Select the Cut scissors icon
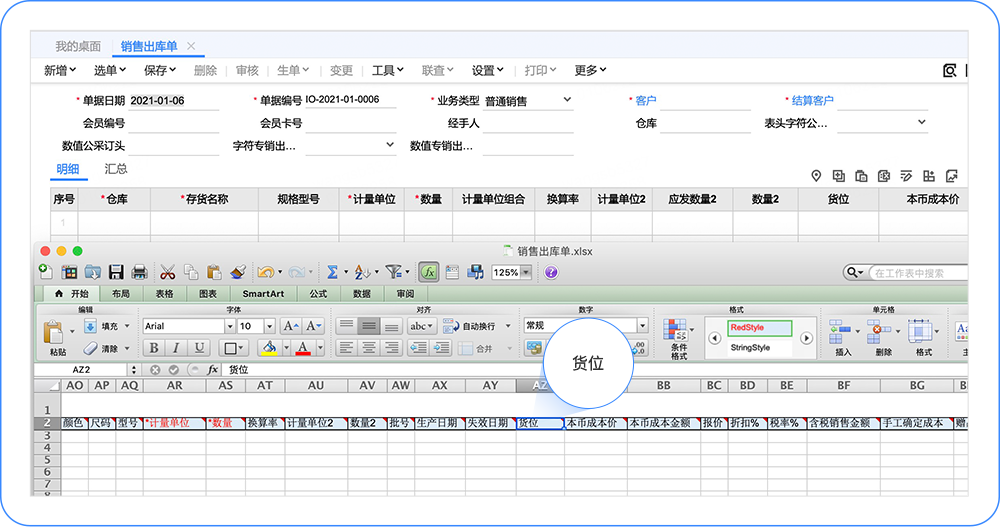 (x=167, y=272)
